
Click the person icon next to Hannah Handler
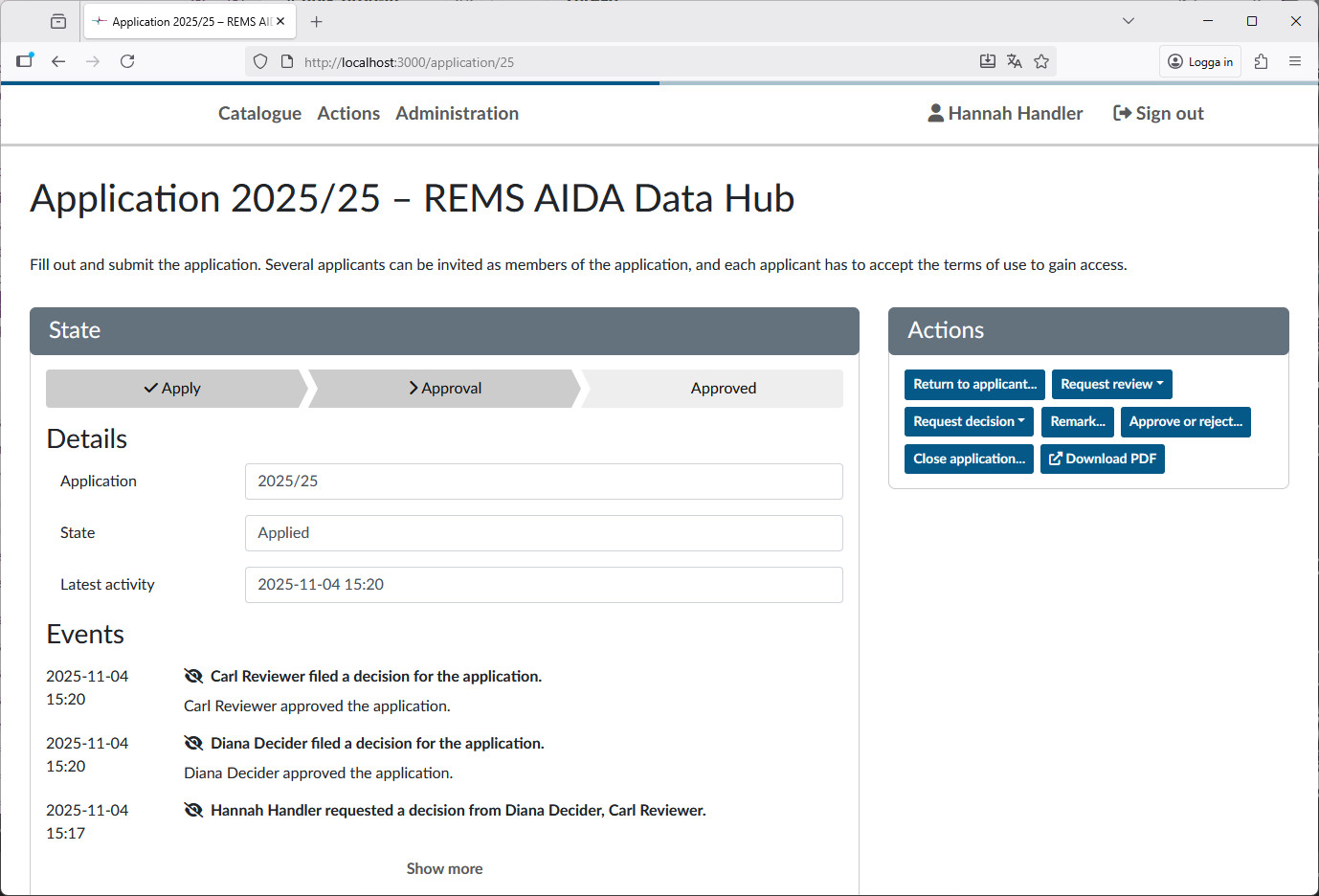coord(933,112)
